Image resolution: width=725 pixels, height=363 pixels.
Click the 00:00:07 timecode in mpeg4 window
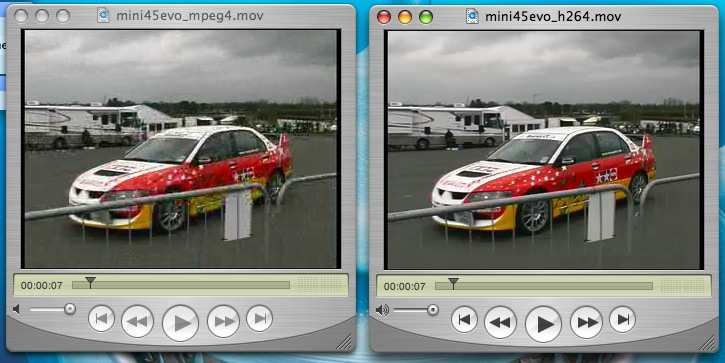click(x=42, y=286)
